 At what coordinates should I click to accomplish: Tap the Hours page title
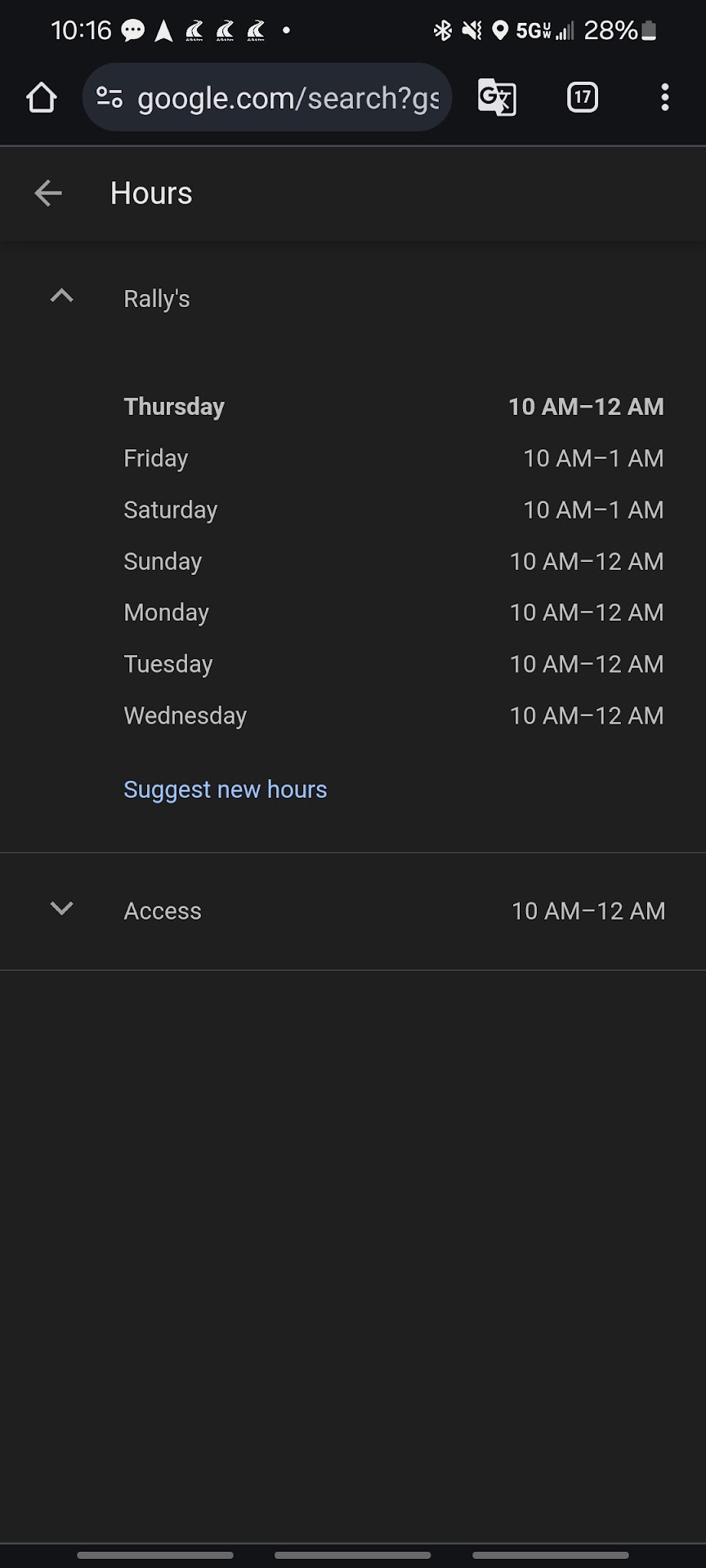[x=151, y=194]
